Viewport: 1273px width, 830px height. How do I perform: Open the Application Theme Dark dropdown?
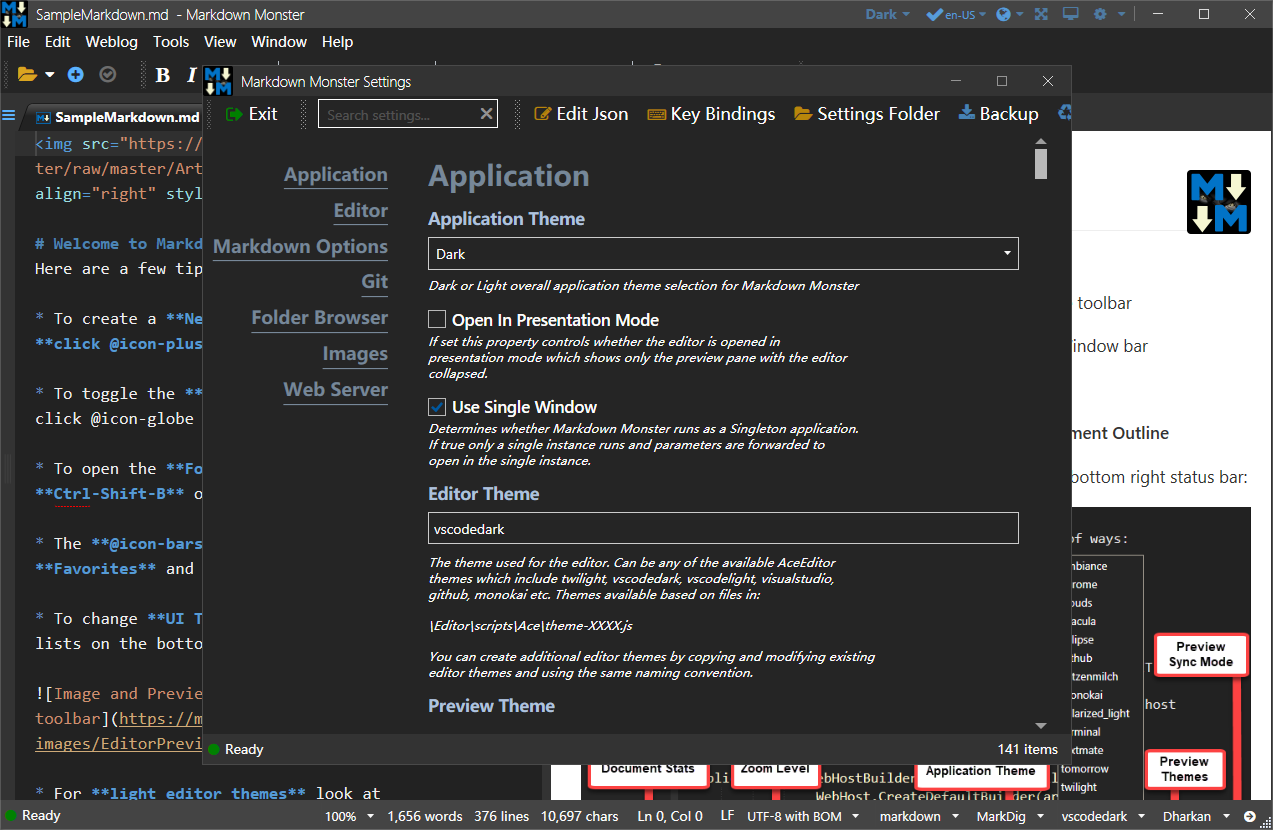(x=723, y=254)
